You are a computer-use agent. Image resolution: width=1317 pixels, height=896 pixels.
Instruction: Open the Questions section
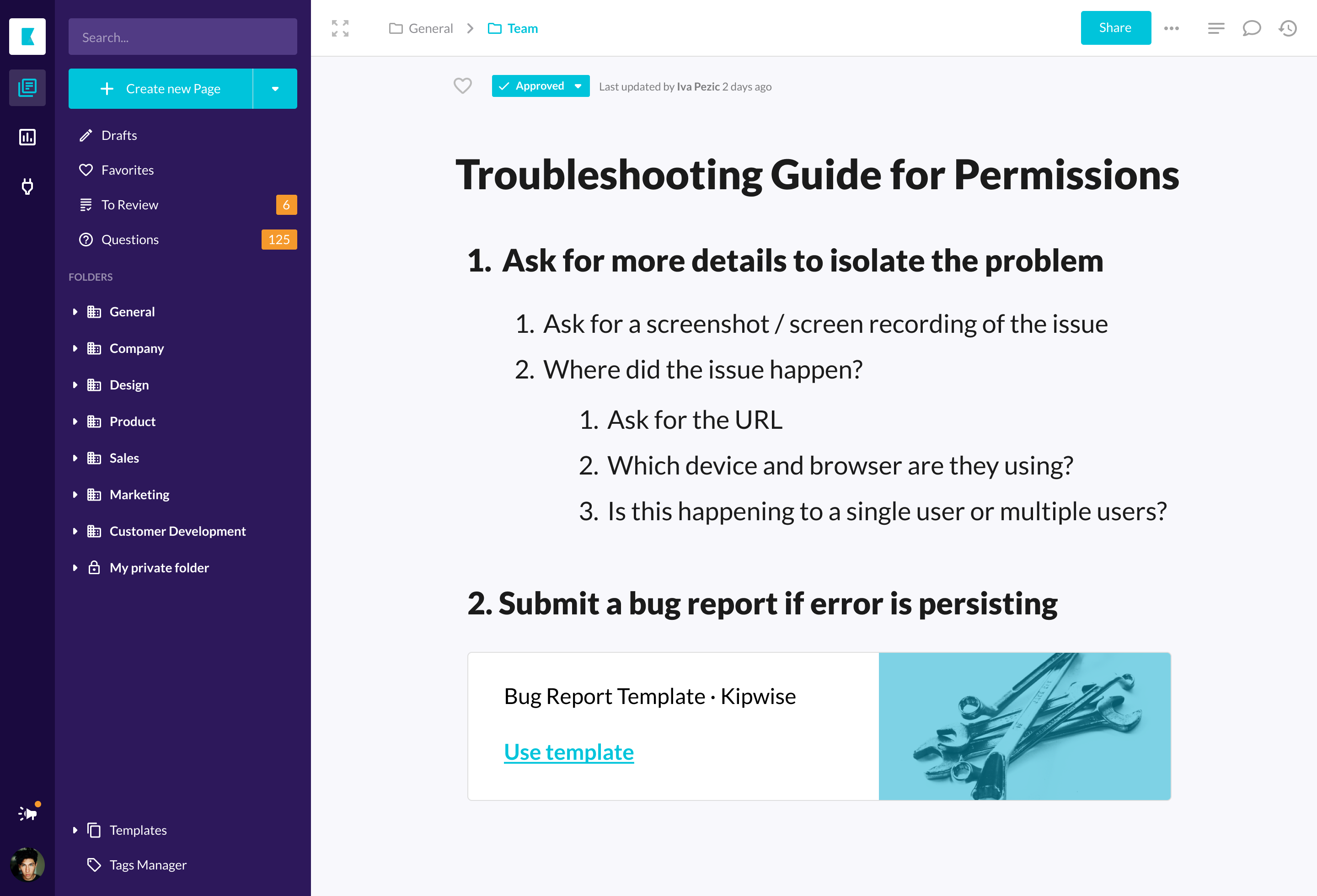click(130, 240)
